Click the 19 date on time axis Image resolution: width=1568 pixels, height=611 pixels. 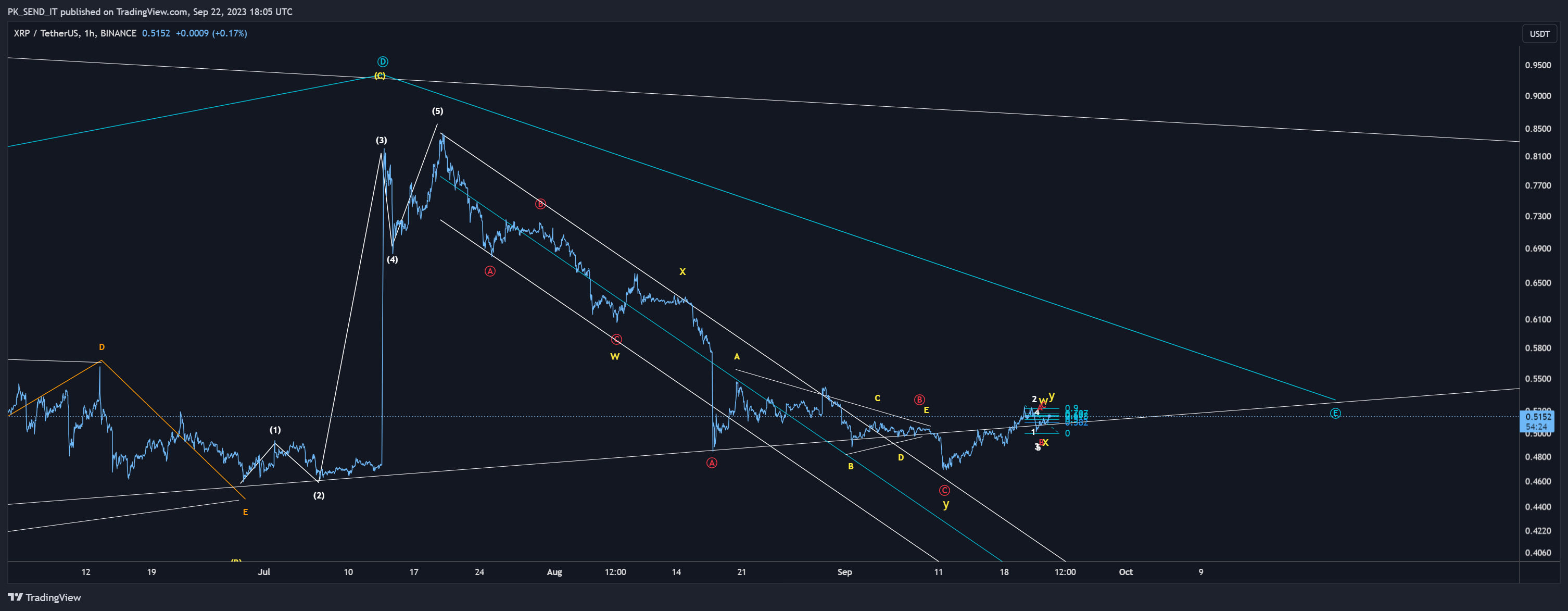151,572
